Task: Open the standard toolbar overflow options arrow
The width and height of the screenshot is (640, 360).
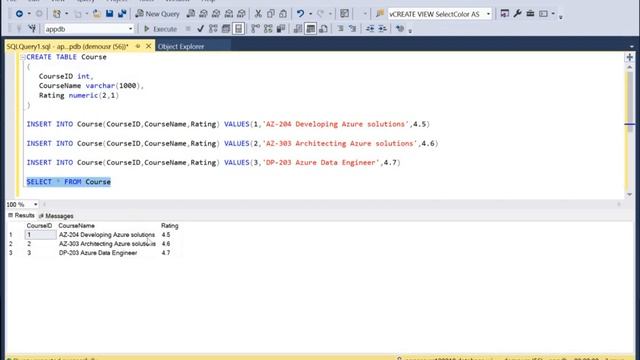Action: (x=561, y=16)
